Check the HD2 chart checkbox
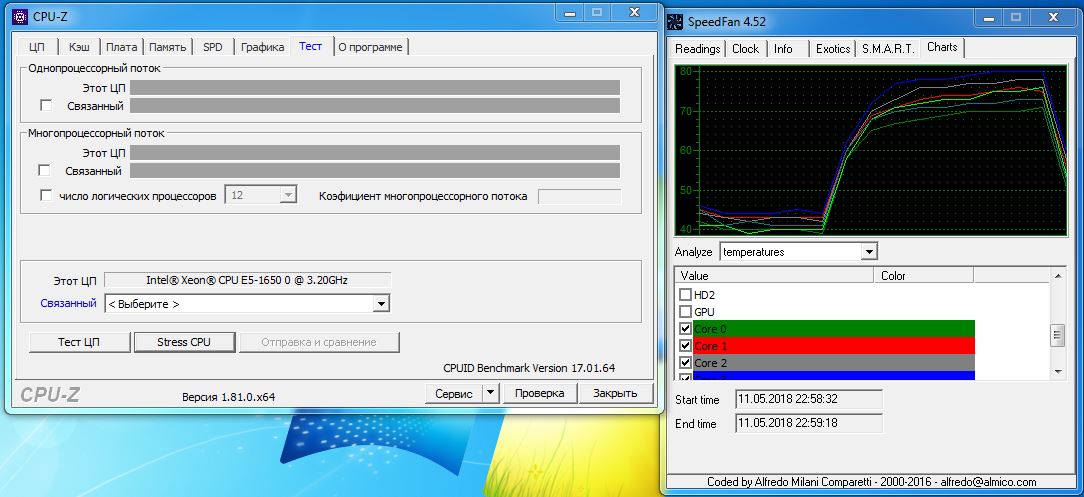 point(686,295)
